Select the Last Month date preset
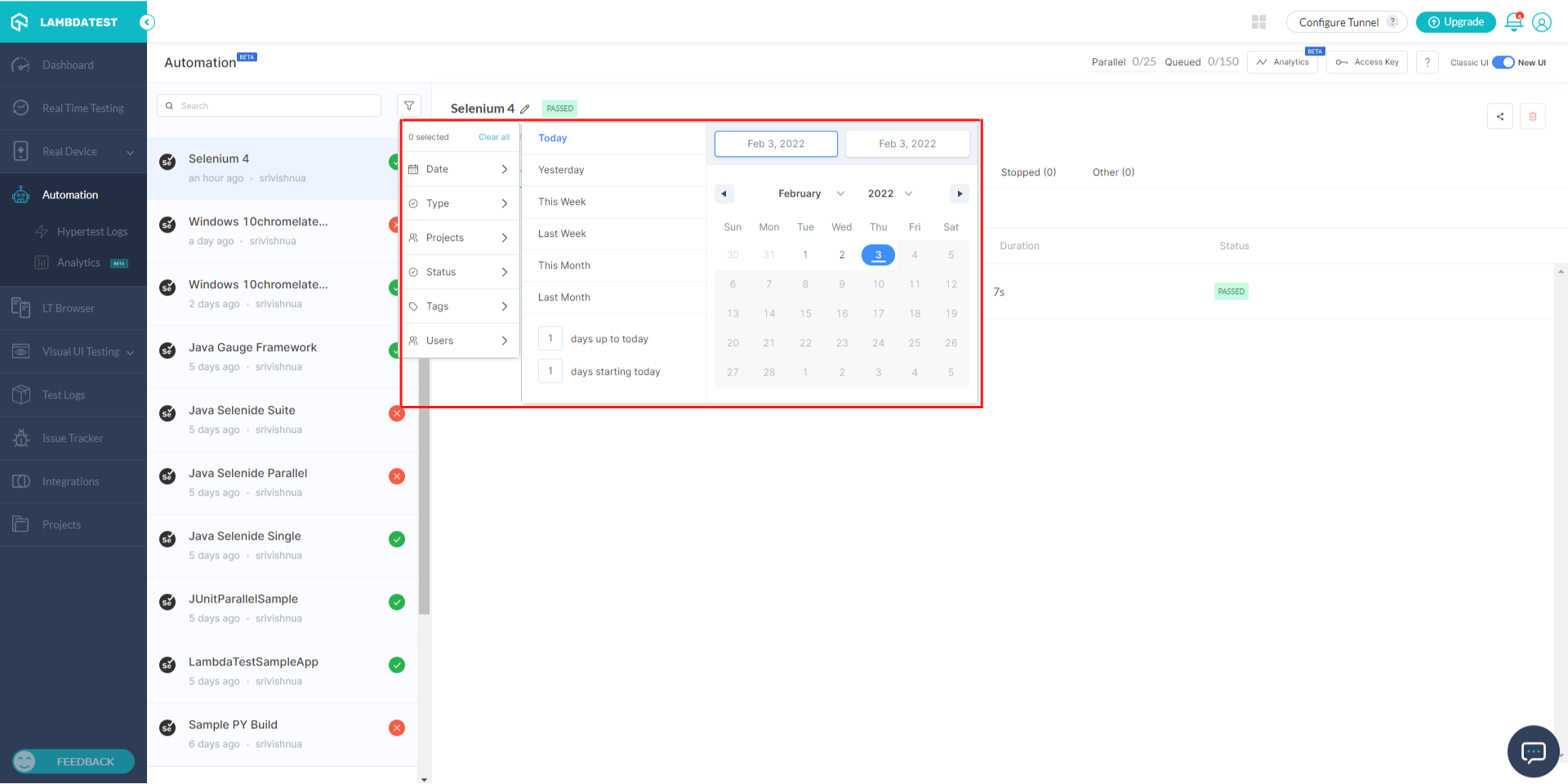 click(x=613, y=297)
